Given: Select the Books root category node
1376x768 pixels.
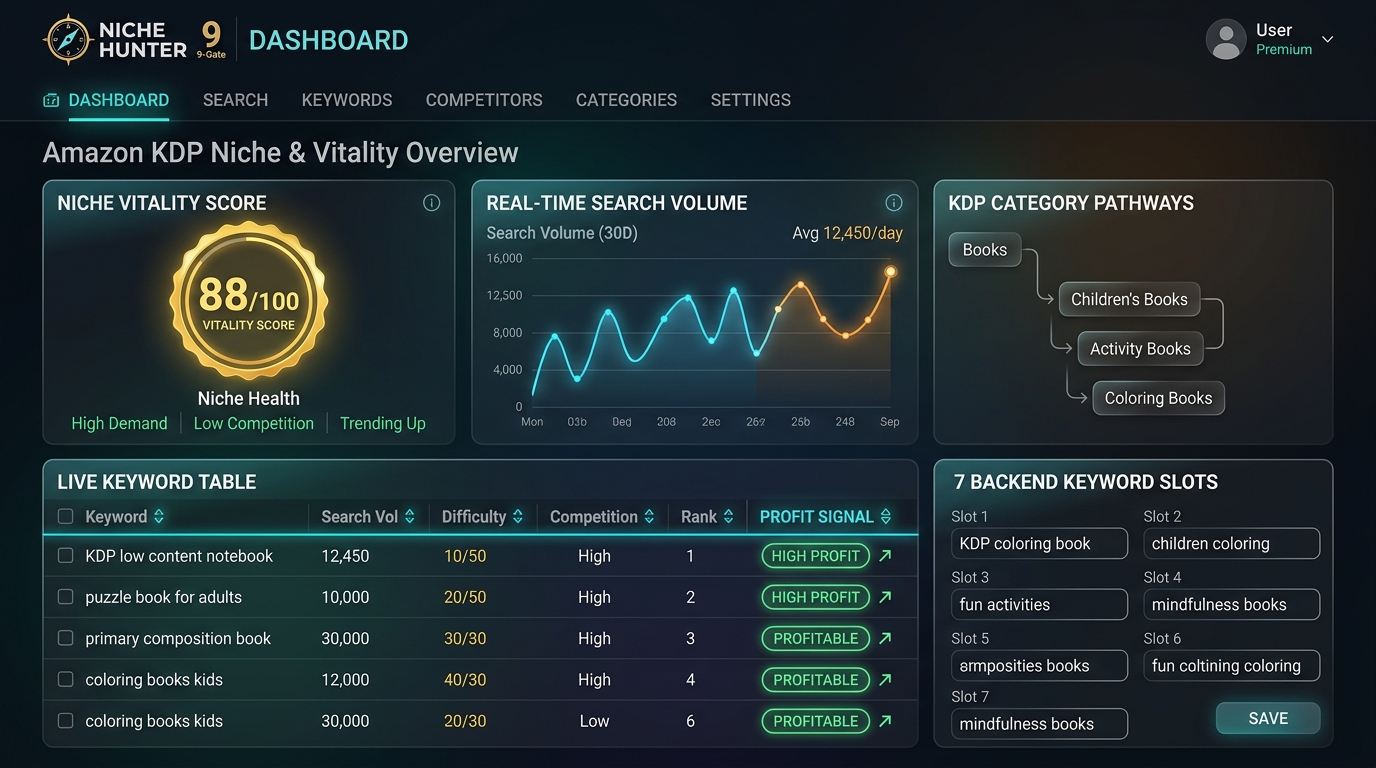Looking at the screenshot, I should tap(985, 250).
